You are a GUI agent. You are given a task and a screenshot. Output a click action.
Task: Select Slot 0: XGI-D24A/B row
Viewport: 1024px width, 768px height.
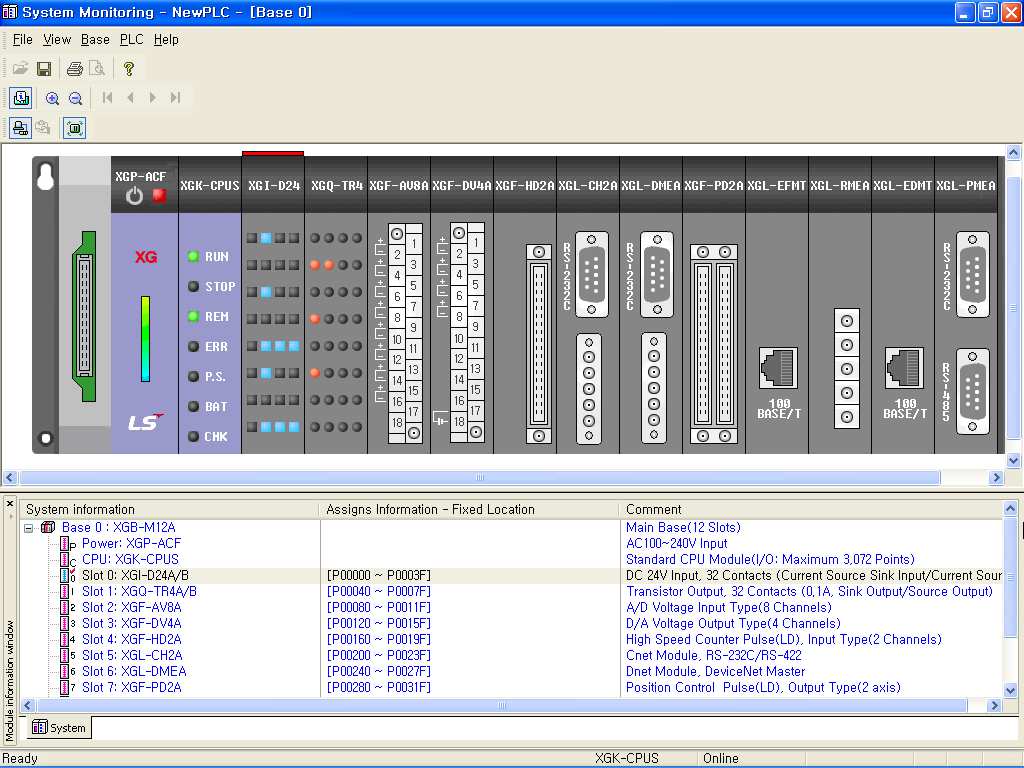coord(135,575)
